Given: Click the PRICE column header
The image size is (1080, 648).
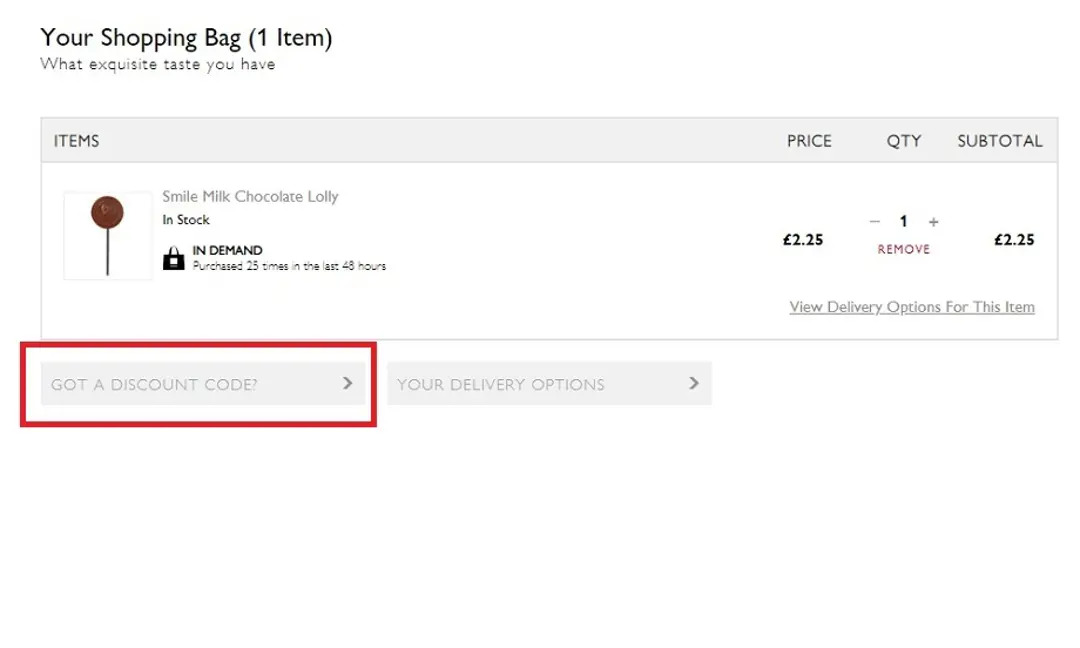Looking at the screenshot, I should coord(809,141).
